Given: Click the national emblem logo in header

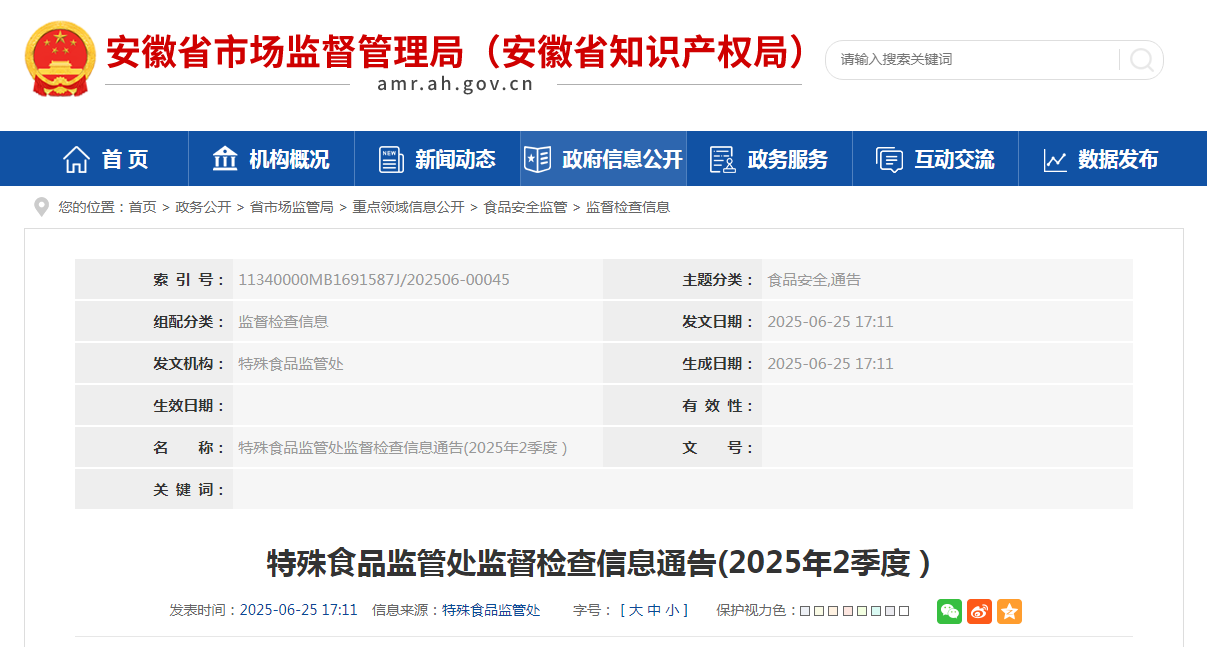Looking at the screenshot, I should coord(61,59).
